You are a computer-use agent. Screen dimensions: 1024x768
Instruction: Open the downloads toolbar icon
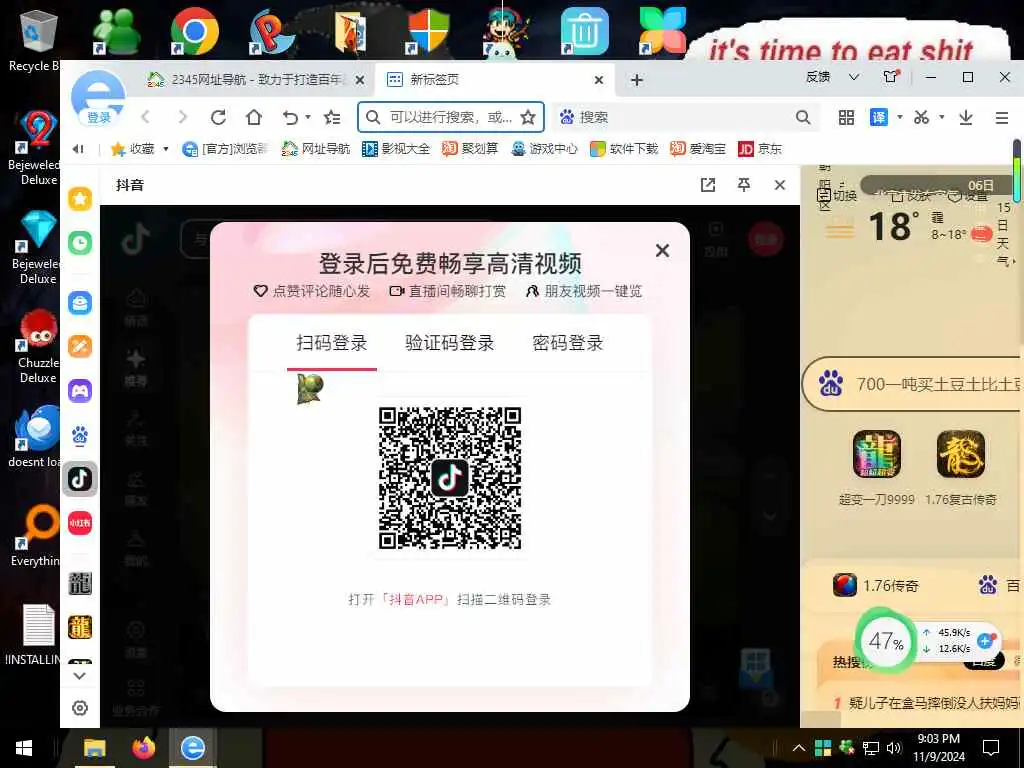pos(966,118)
